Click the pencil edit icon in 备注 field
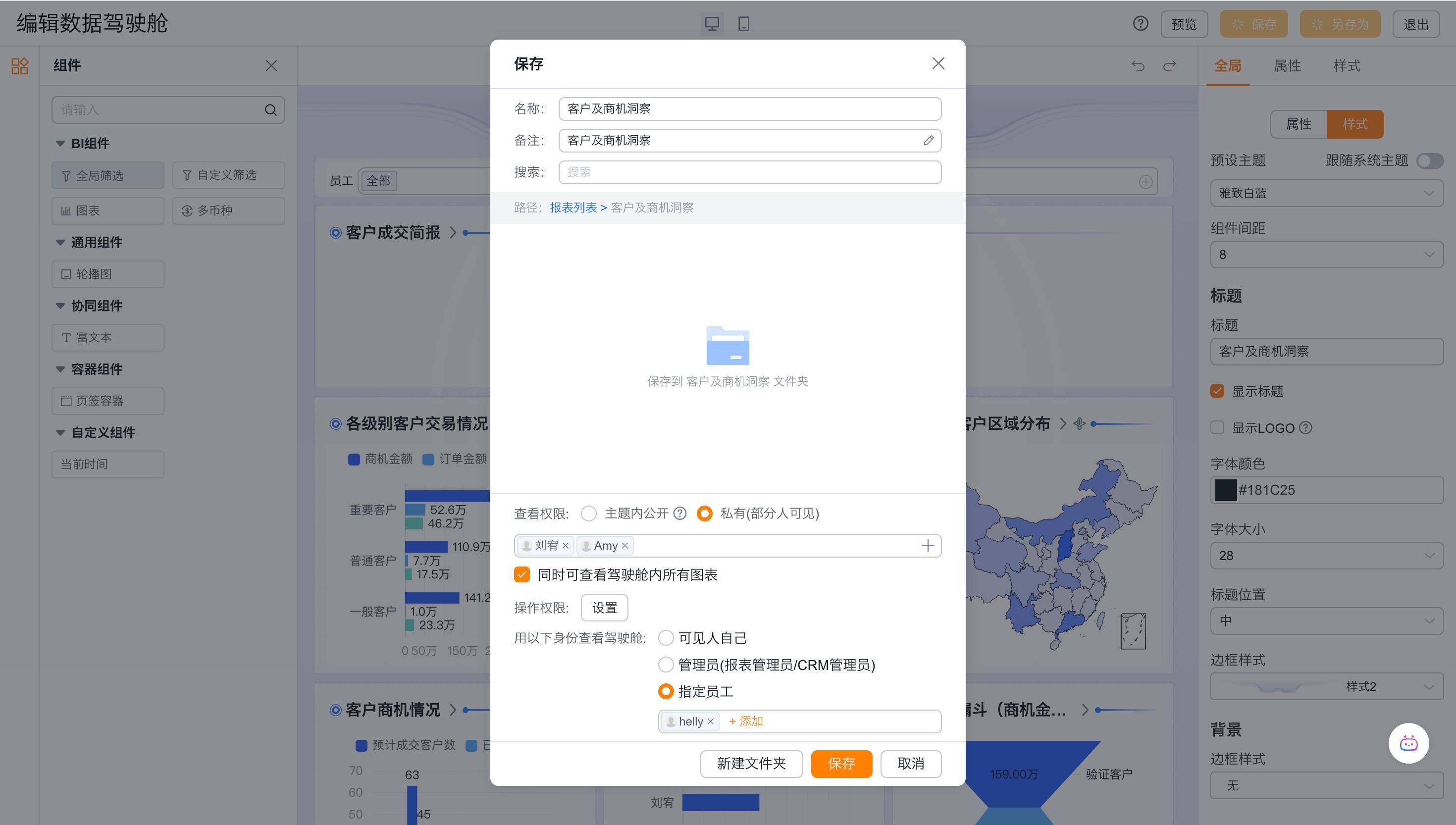 (928, 141)
